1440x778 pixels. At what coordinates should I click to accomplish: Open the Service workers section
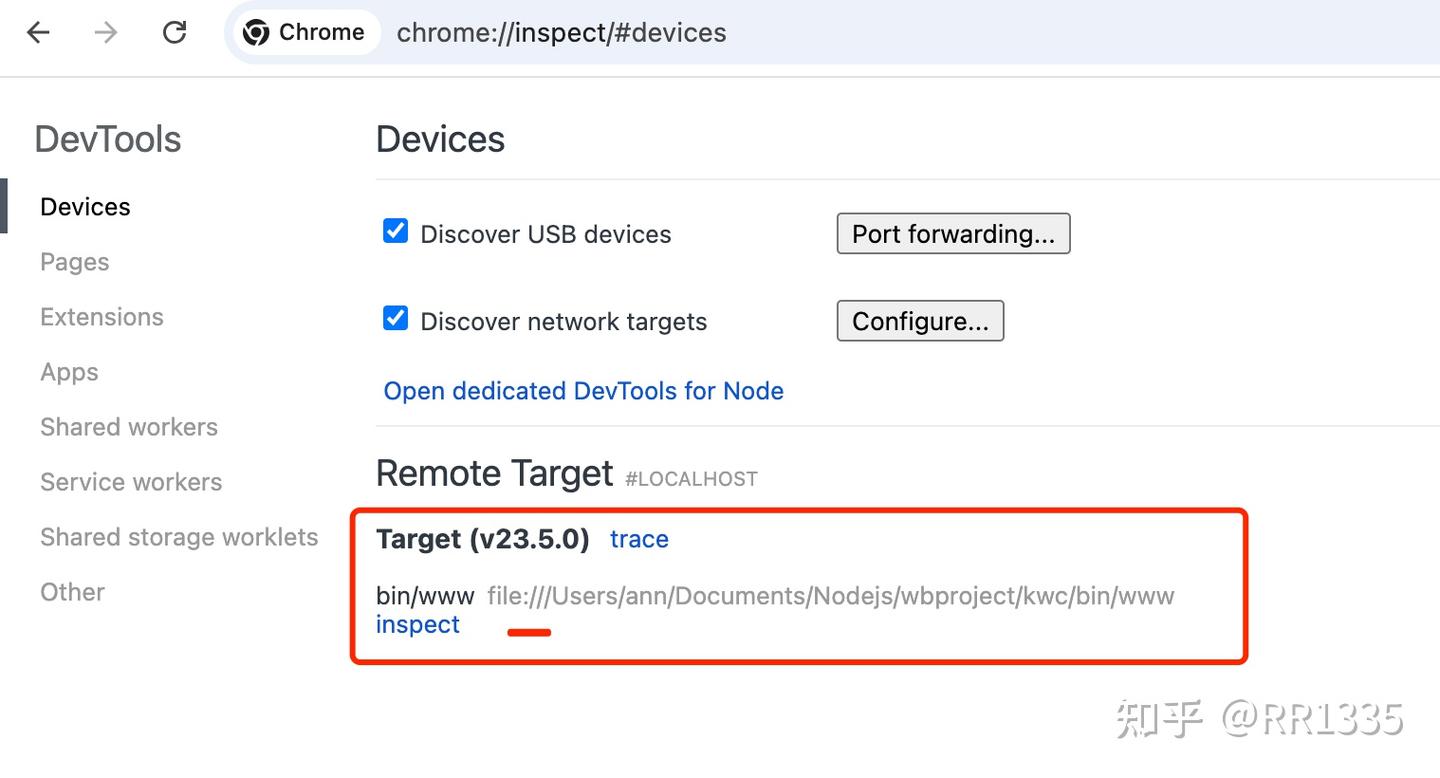[130, 482]
